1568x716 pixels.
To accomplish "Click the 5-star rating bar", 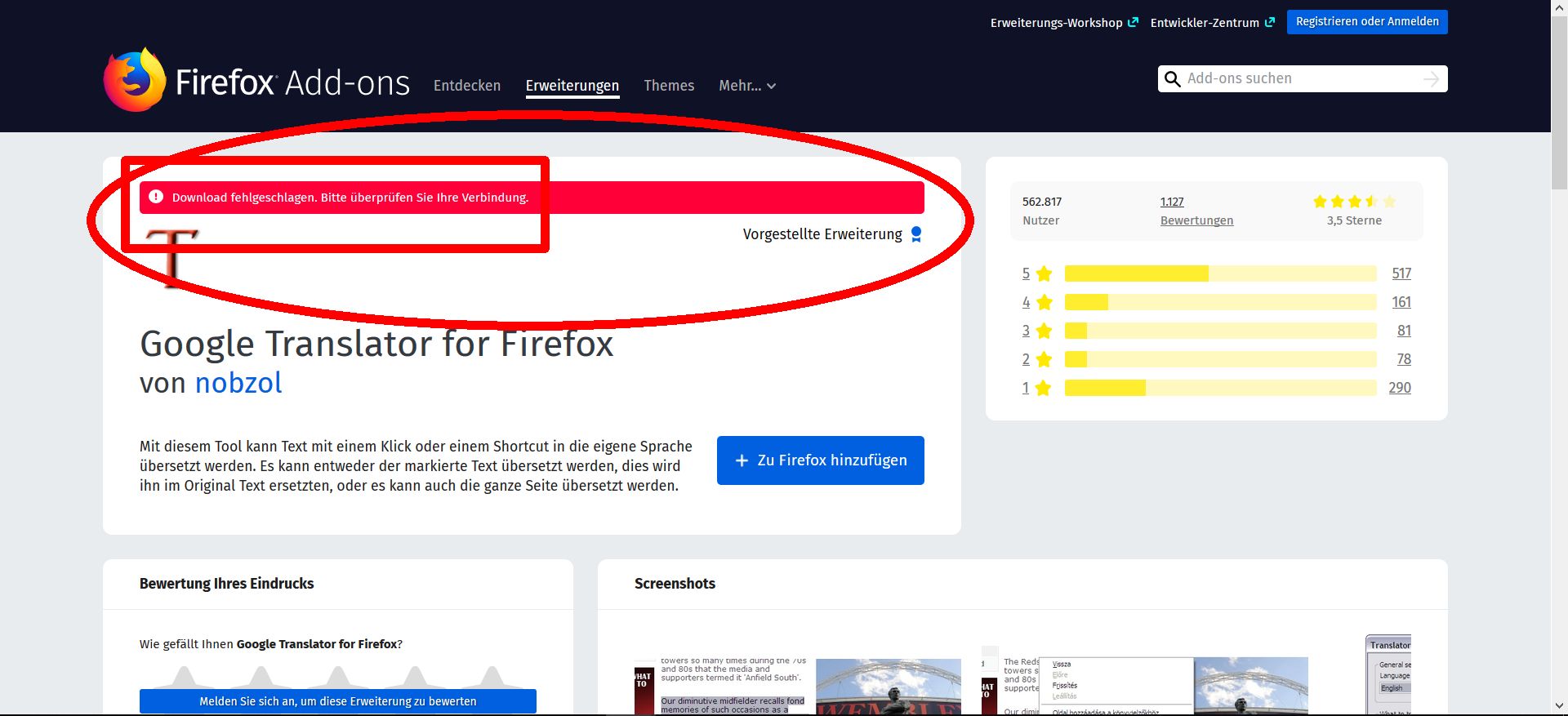I will (1220, 274).
